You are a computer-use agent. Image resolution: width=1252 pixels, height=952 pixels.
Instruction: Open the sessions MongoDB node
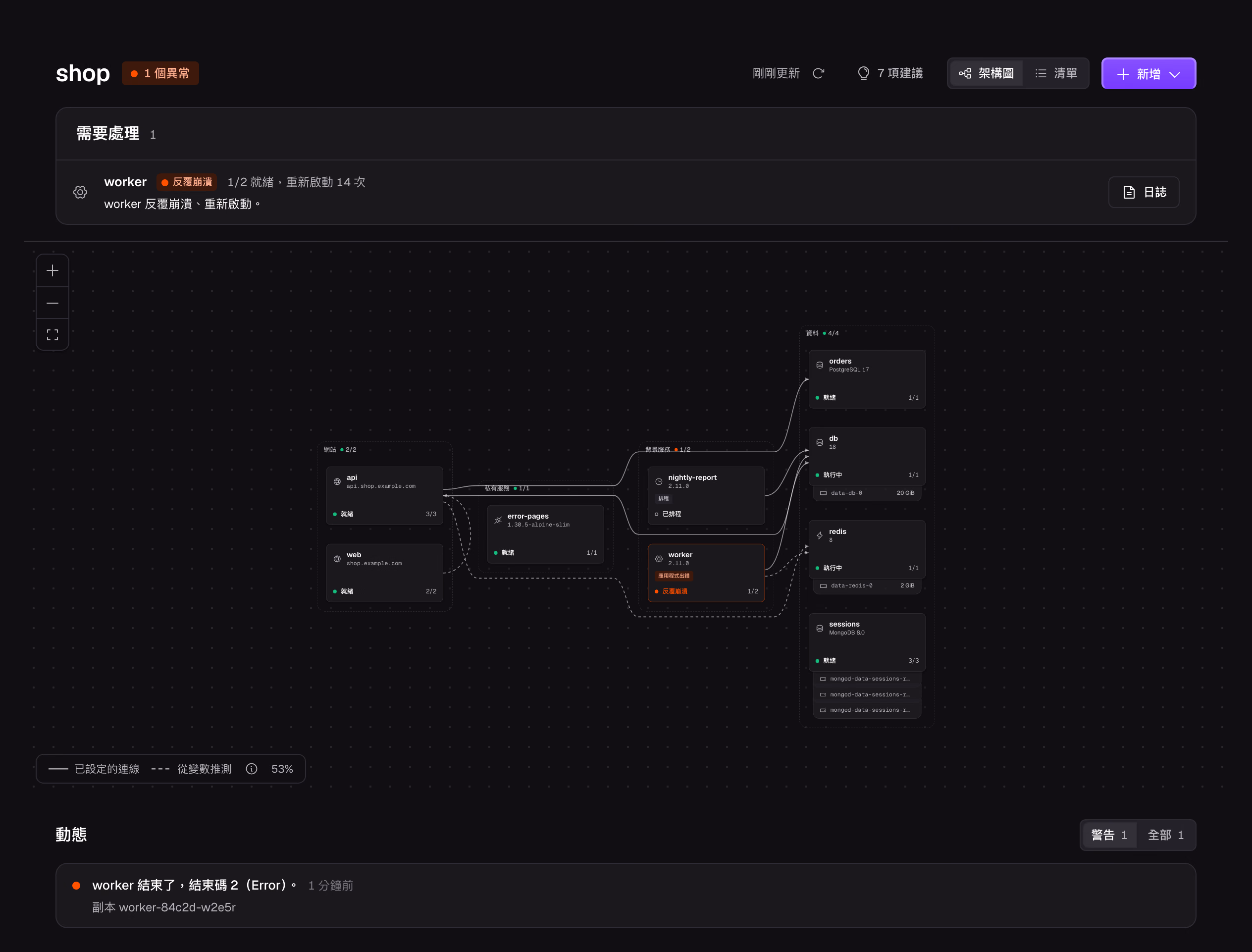tap(867, 642)
